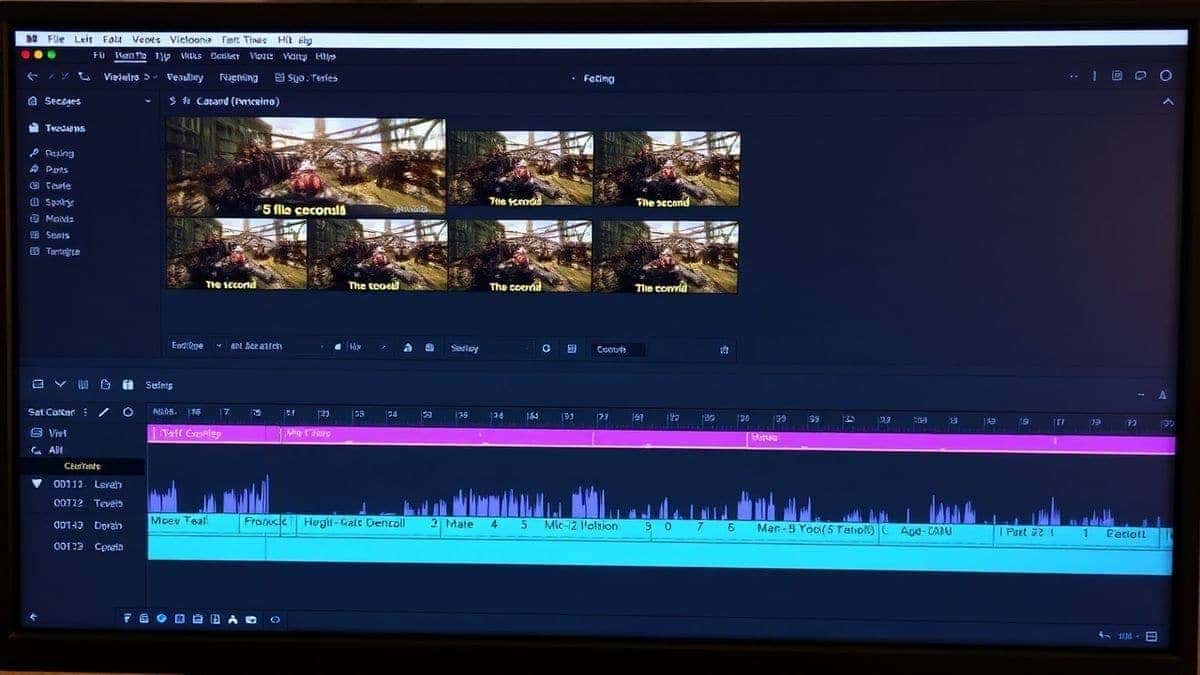Click the warning triangle icon at timeline right
The width and height of the screenshot is (1200, 675).
click(1162, 395)
